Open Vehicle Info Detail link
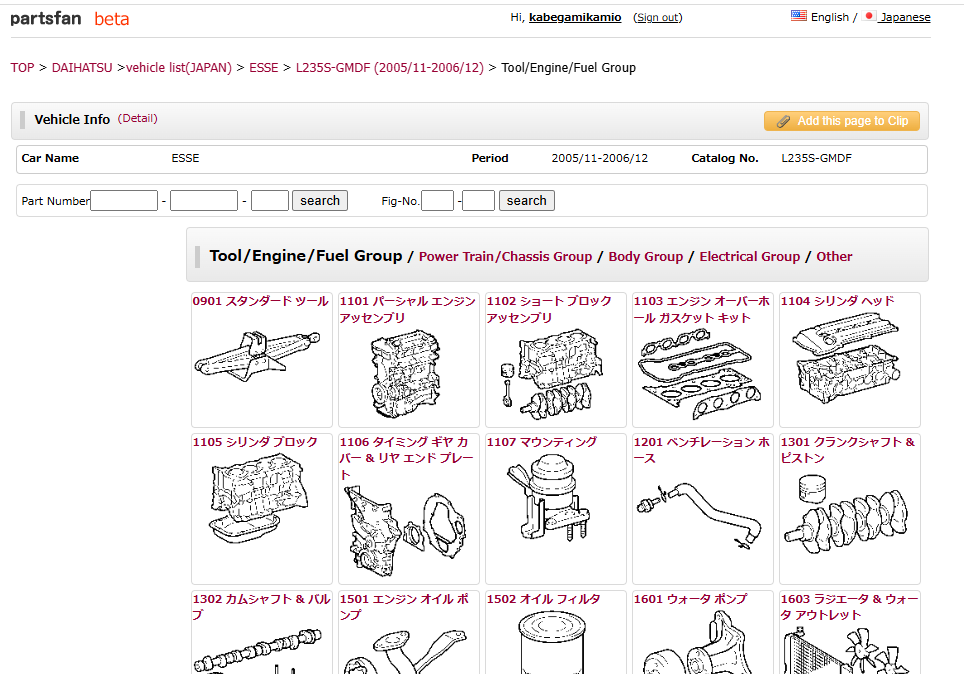 click(x=138, y=118)
